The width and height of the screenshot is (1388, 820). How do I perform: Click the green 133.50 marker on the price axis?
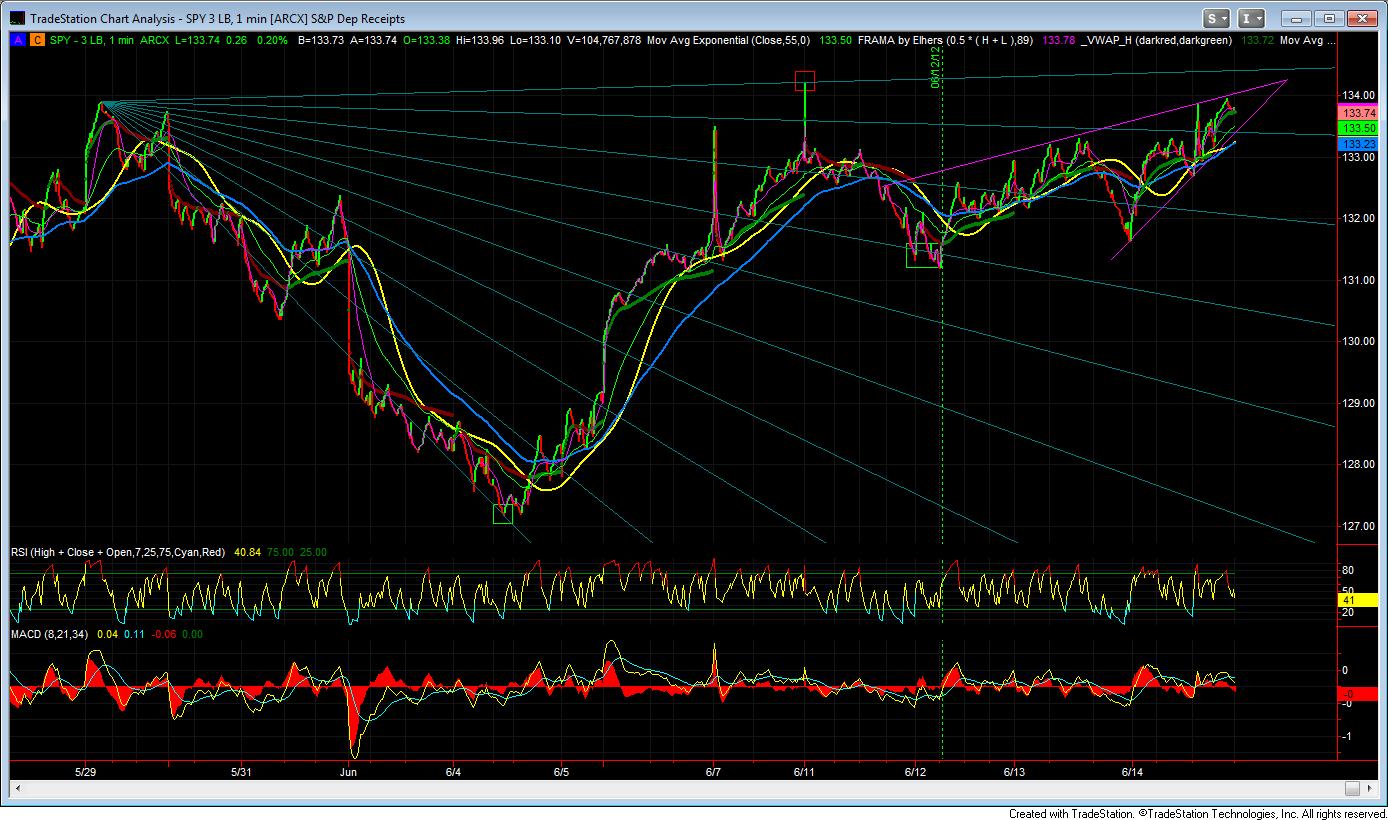tap(1358, 129)
